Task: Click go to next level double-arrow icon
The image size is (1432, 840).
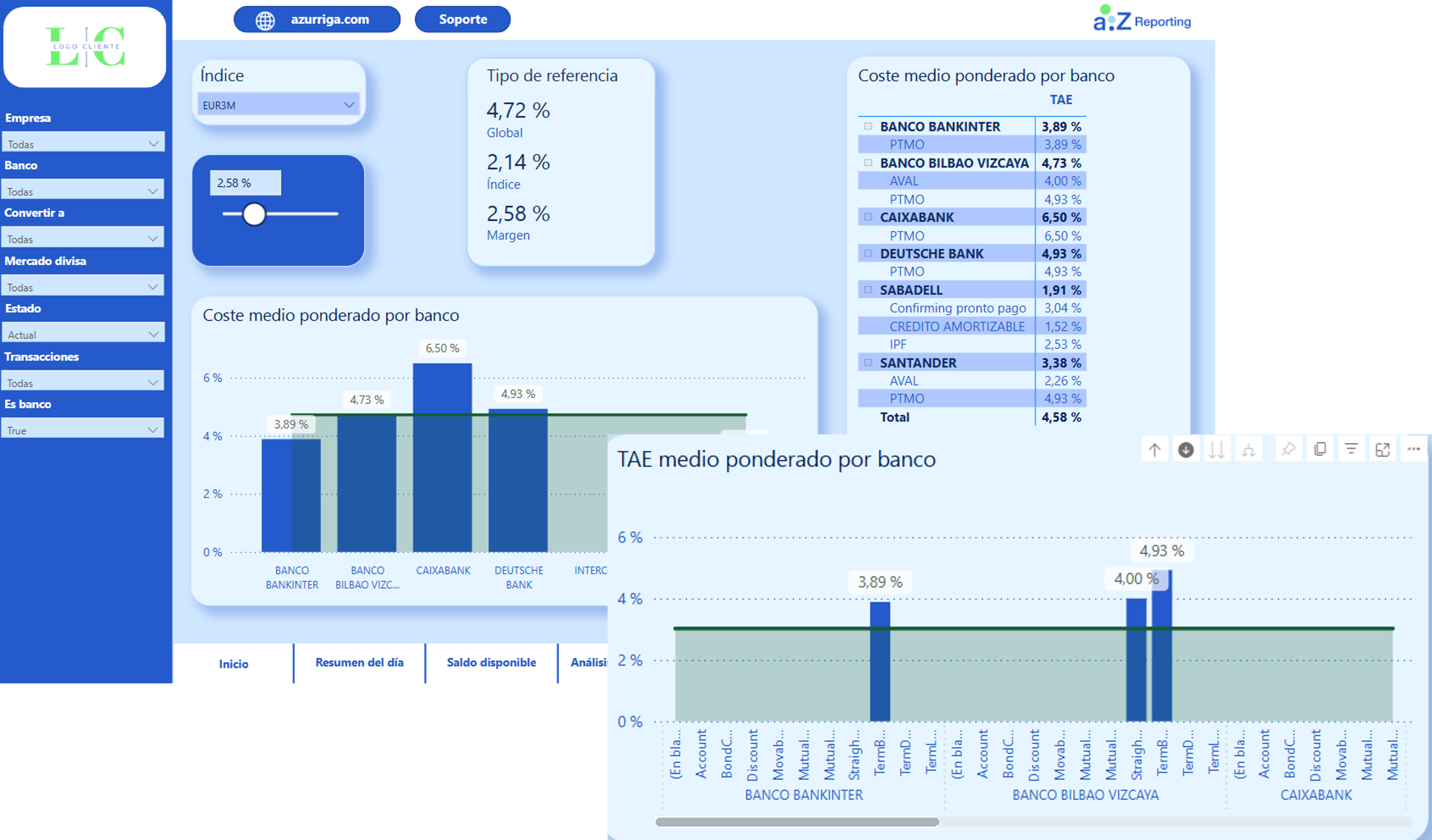Action: tap(1216, 449)
